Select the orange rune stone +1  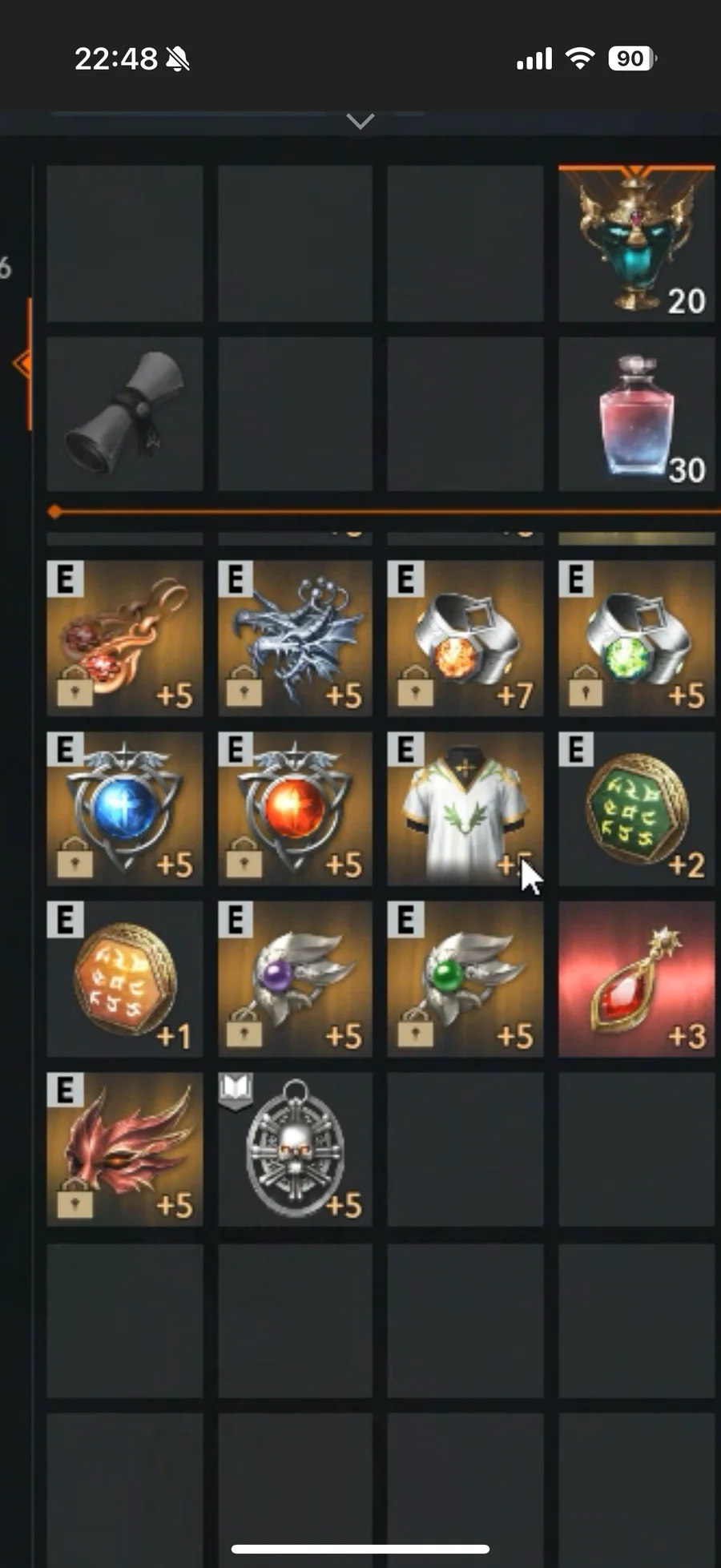pyautogui.click(x=125, y=979)
